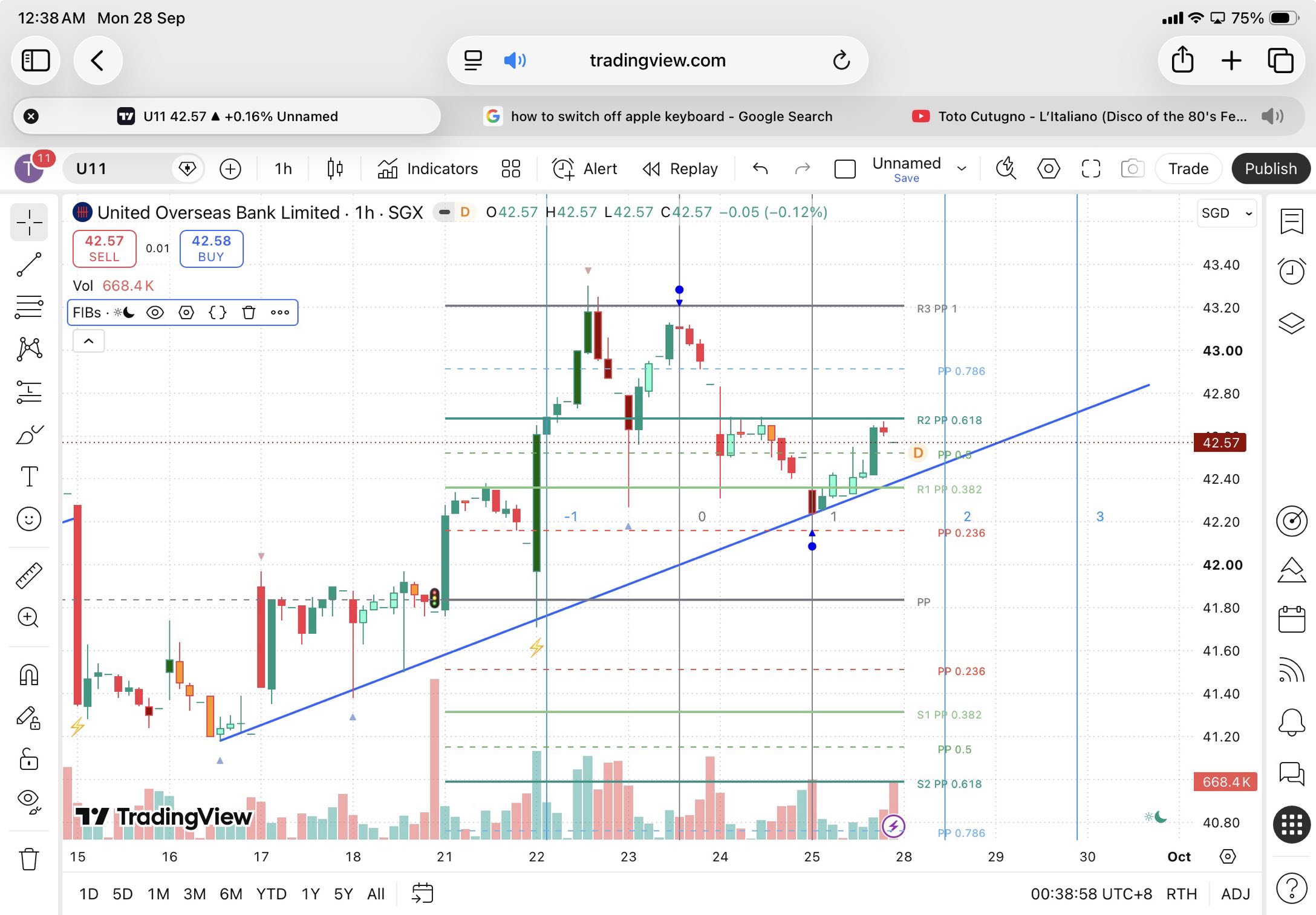Screen dimensions: 1316x915
Task: Delete the FIBs indicator
Action: click(249, 313)
